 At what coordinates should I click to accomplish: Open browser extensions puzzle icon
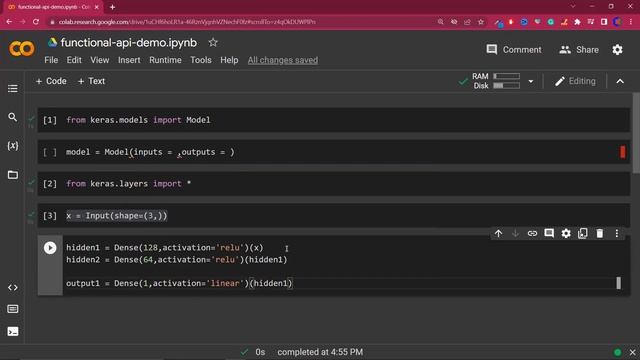pyautogui.click(x=577, y=22)
